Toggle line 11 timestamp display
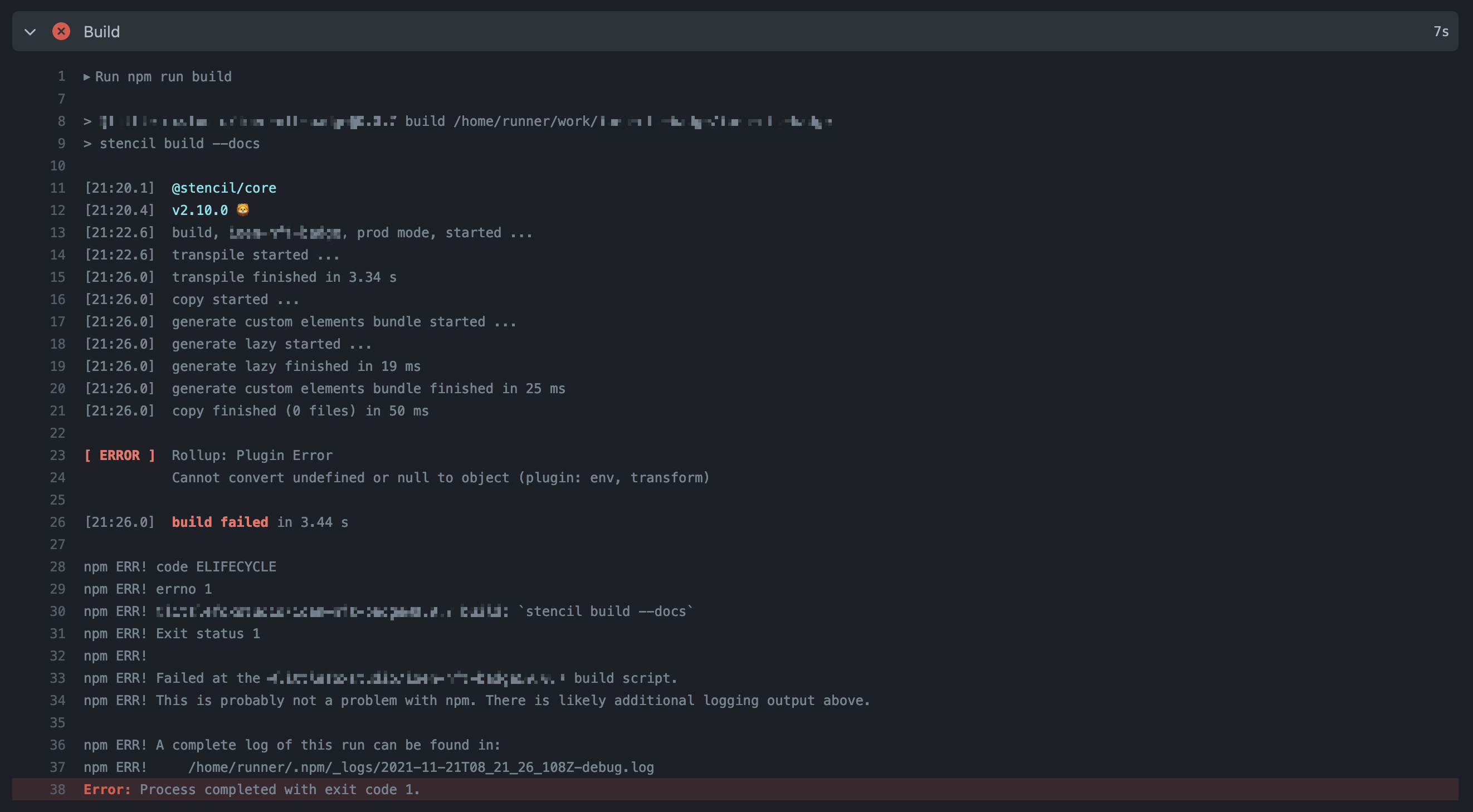The height and width of the screenshot is (812, 1473). pos(120,188)
